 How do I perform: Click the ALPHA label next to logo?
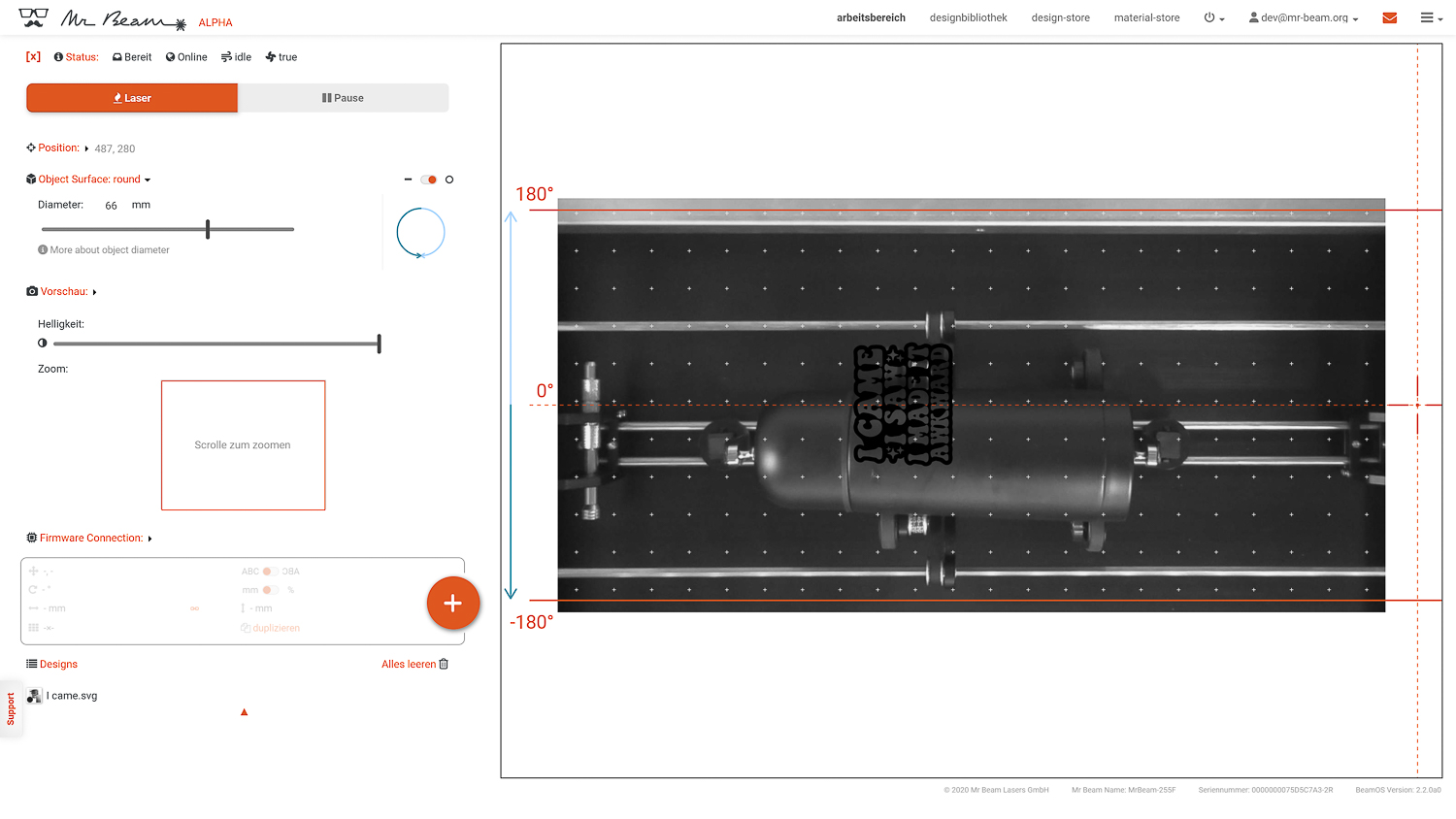215,22
